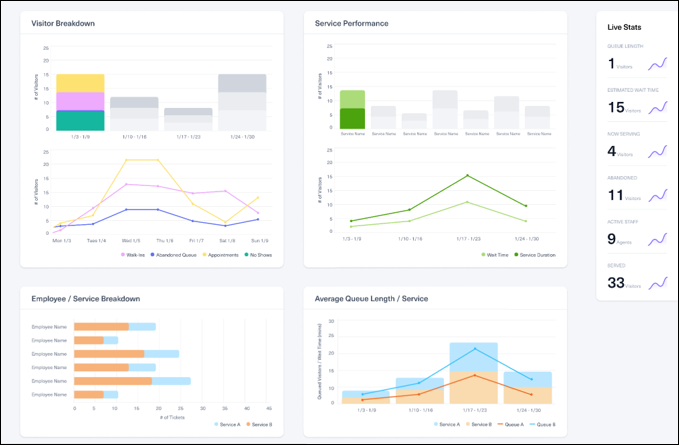Viewport: 679px width, 445px height.
Task: Select the gray 1/17 - 1/23 Visitor Breakdown bar
Action: [188, 119]
